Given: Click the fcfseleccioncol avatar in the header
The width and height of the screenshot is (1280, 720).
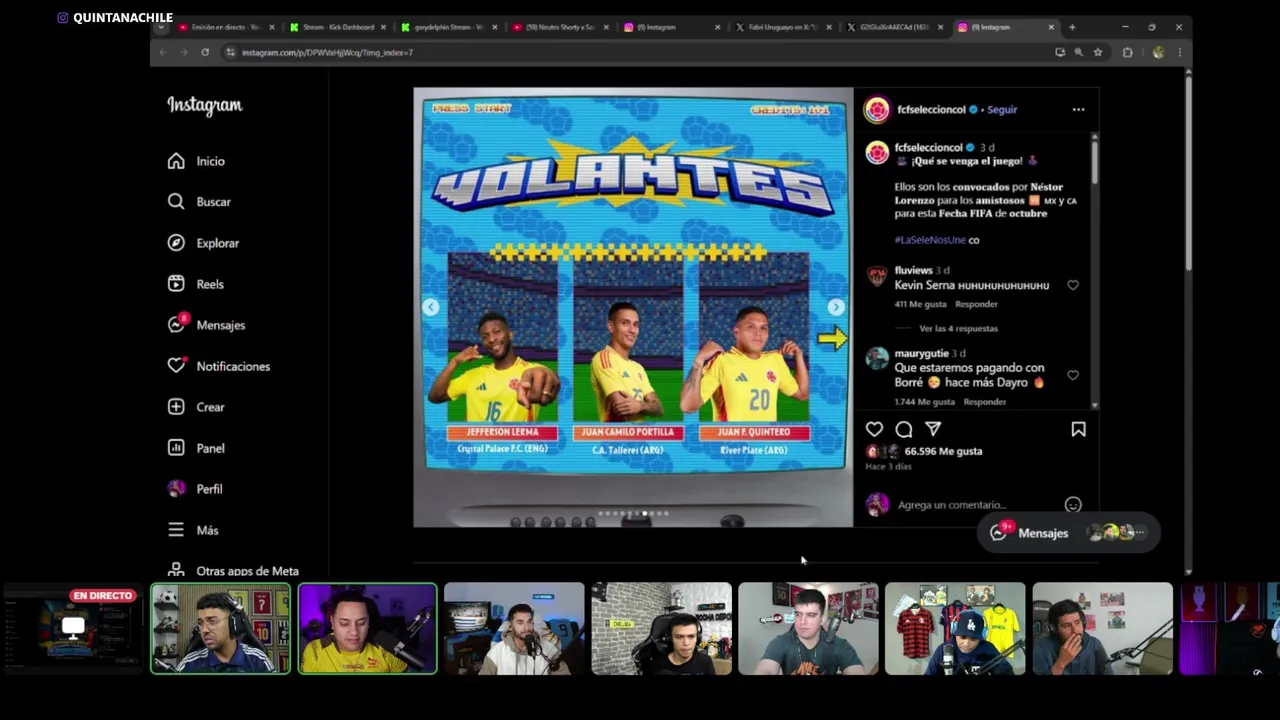Looking at the screenshot, I should pyautogui.click(x=877, y=109).
